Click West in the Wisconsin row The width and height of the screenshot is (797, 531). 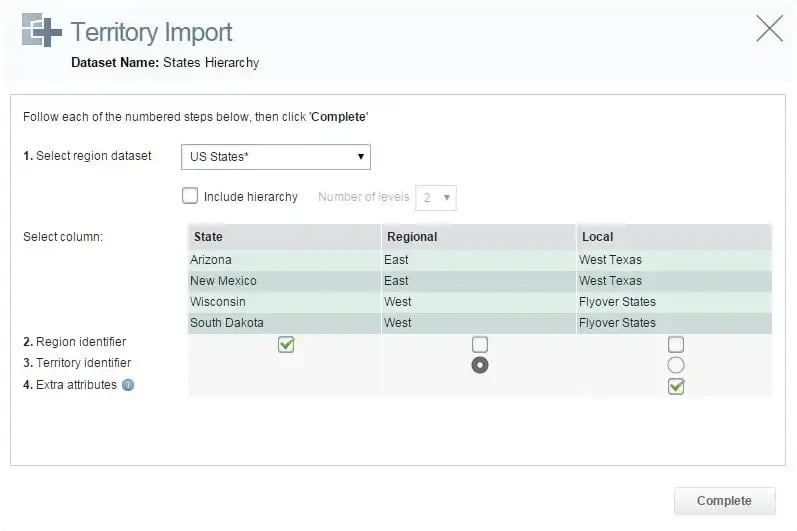(x=479, y=302)
